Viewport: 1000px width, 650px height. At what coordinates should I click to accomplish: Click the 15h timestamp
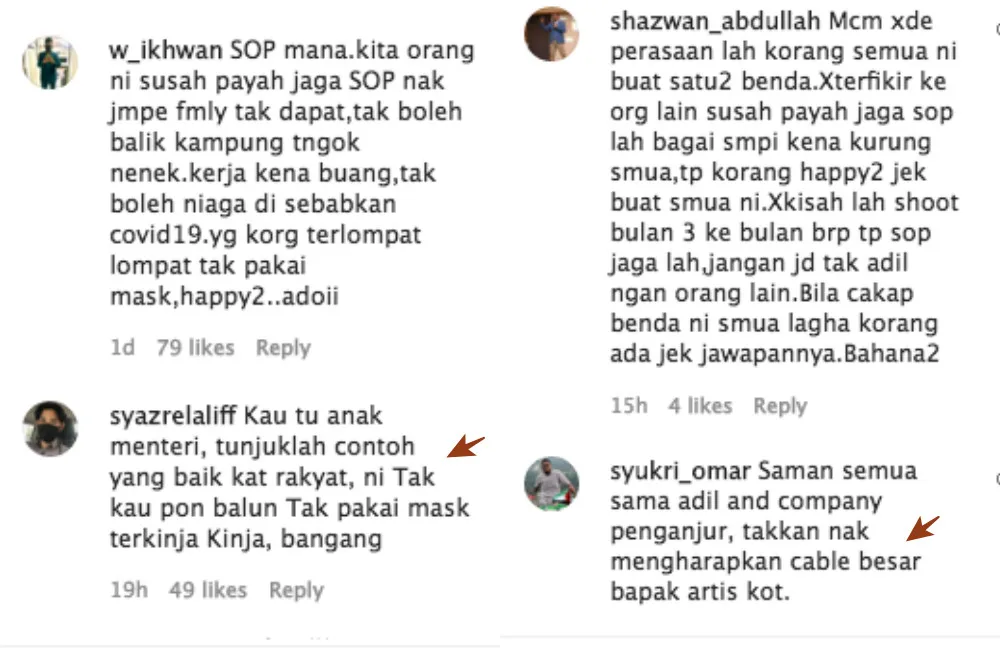click(629, 406)
